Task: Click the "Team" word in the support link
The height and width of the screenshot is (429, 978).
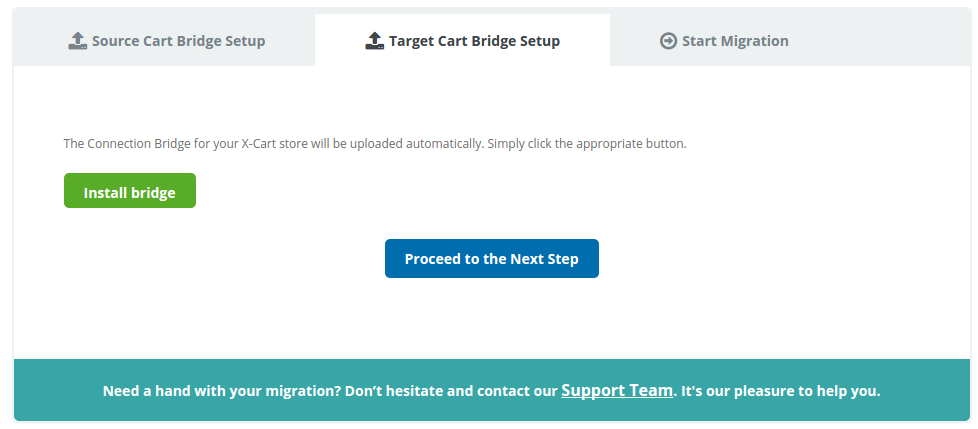Action: pos(652,390)
